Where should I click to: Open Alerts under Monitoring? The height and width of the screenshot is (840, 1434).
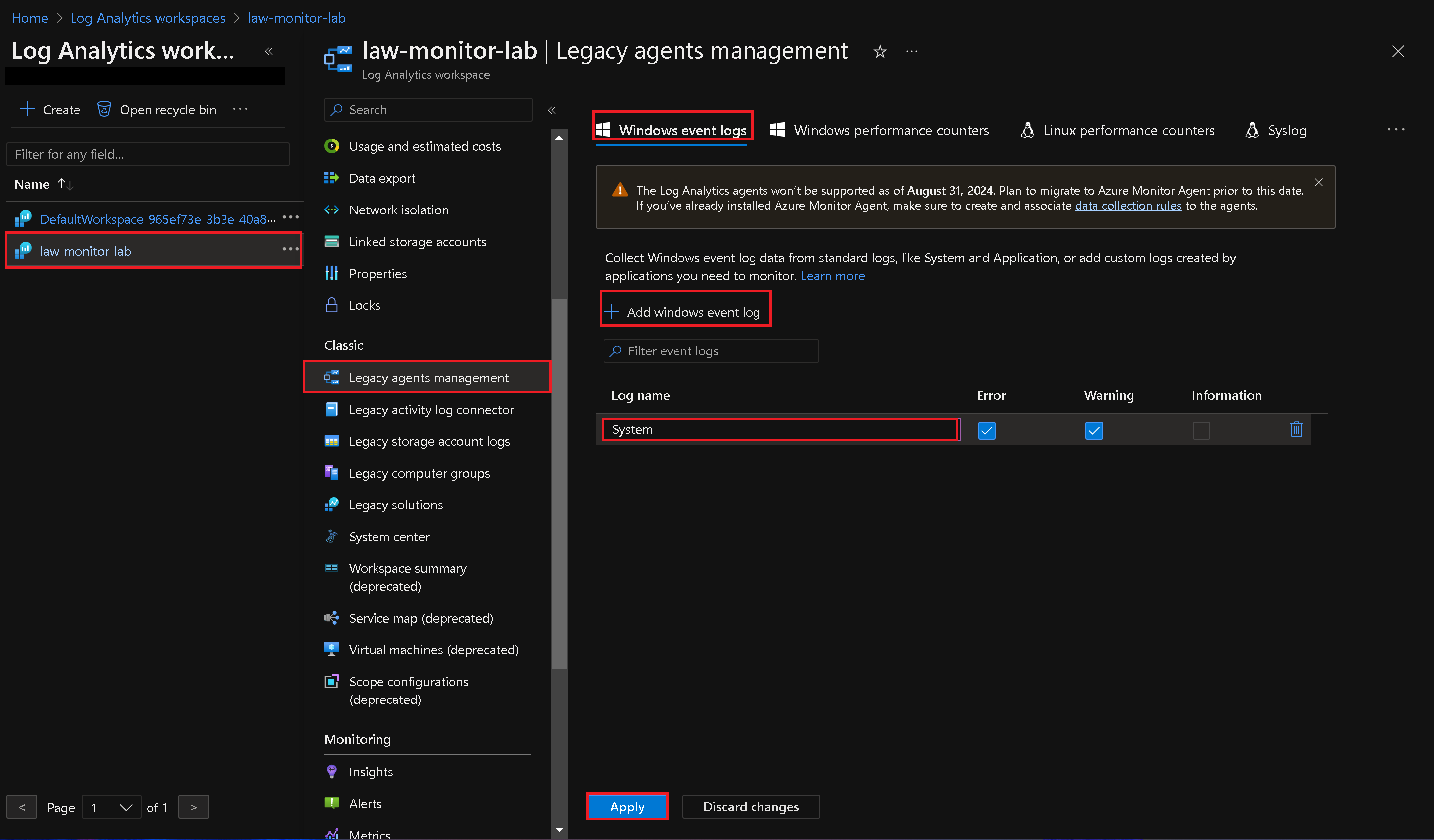point(365,803)
